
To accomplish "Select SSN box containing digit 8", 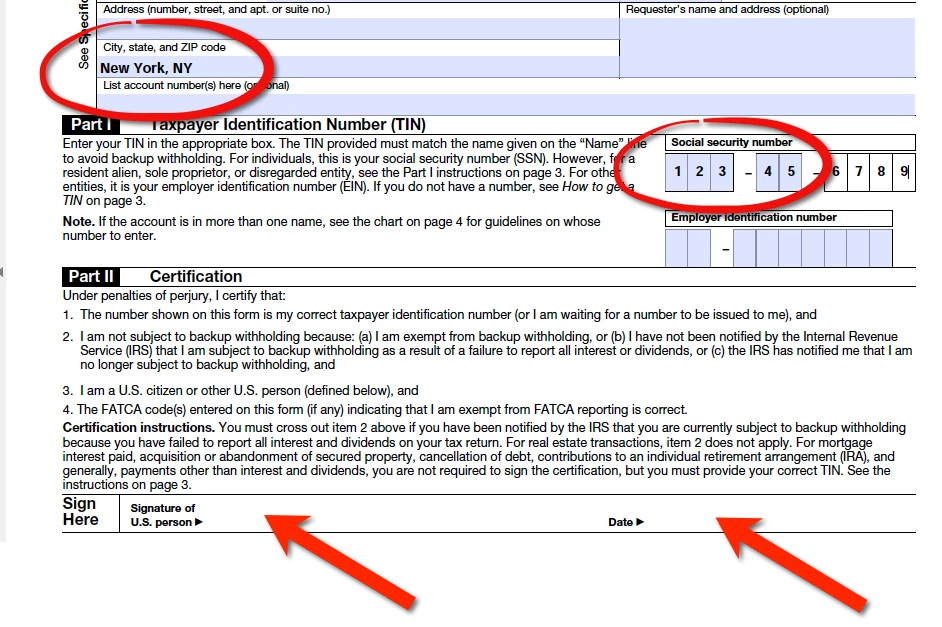I will click(x=881, y=172).
